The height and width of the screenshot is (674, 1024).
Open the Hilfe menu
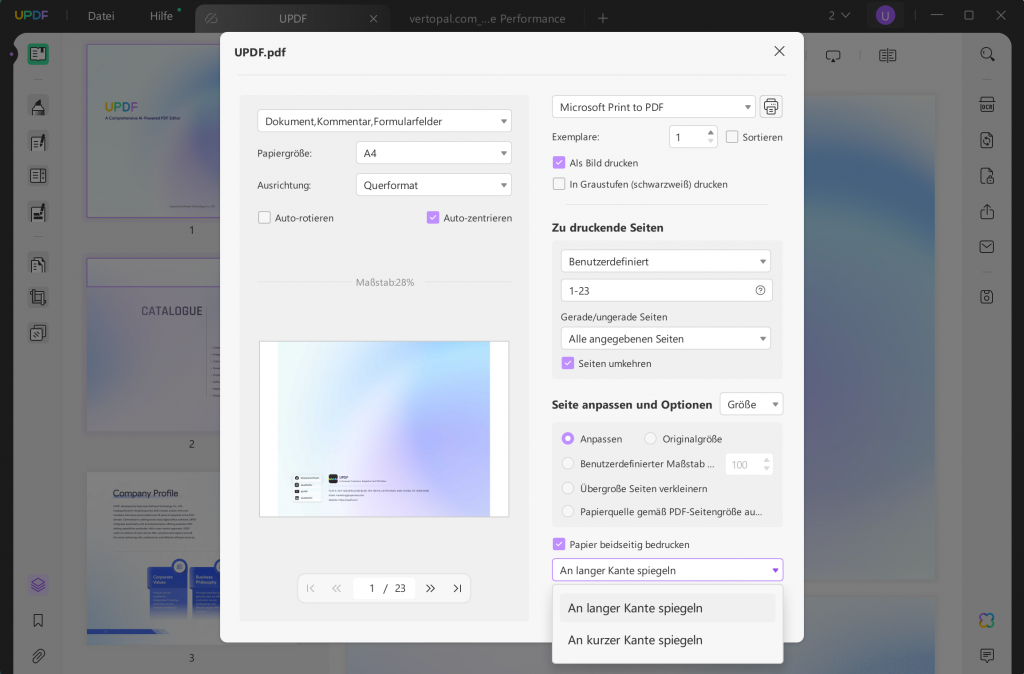pyautogui.click(x=161, y=16)
